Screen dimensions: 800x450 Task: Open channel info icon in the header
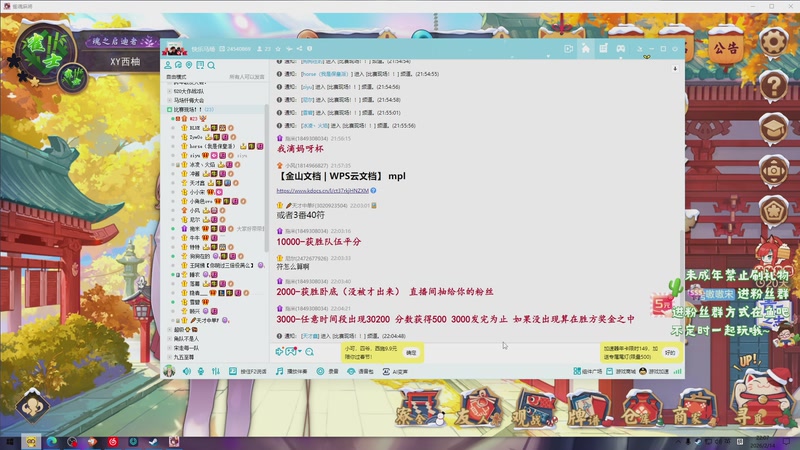(310, 49)
